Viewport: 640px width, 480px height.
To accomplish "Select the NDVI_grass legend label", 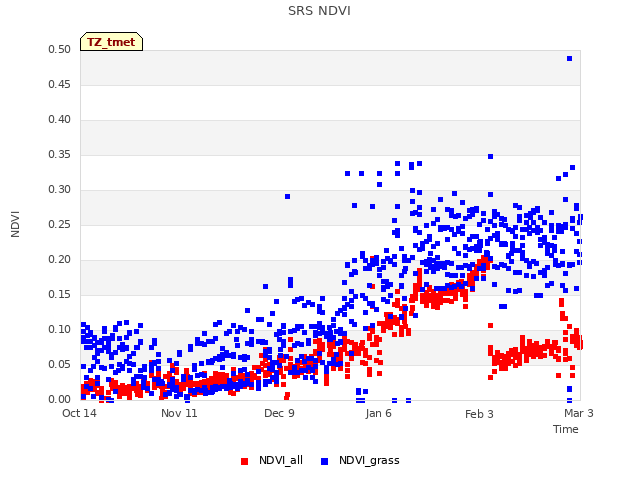I will tap(369, 460).
